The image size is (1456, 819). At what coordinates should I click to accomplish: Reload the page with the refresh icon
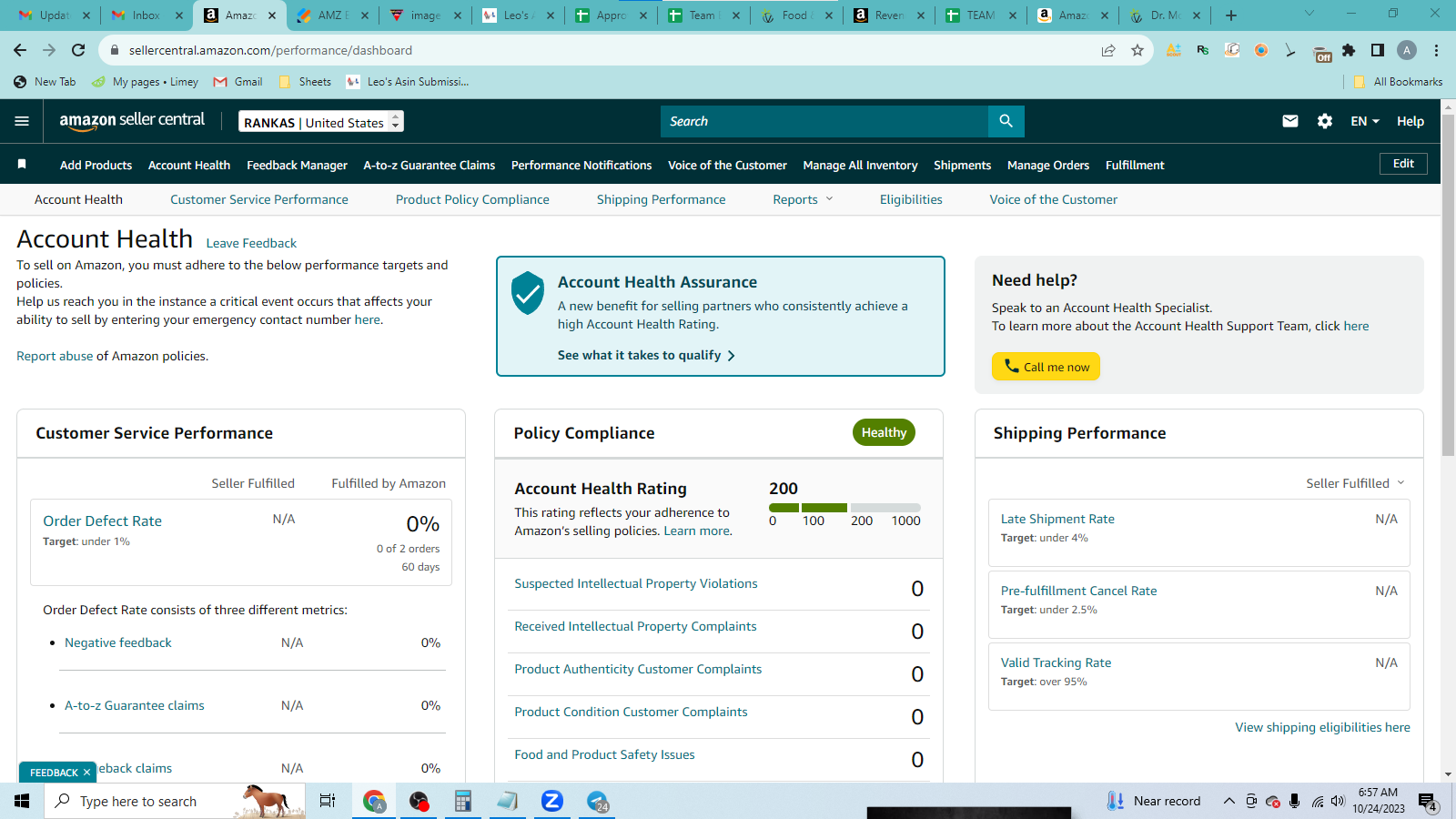coord(78,50)
